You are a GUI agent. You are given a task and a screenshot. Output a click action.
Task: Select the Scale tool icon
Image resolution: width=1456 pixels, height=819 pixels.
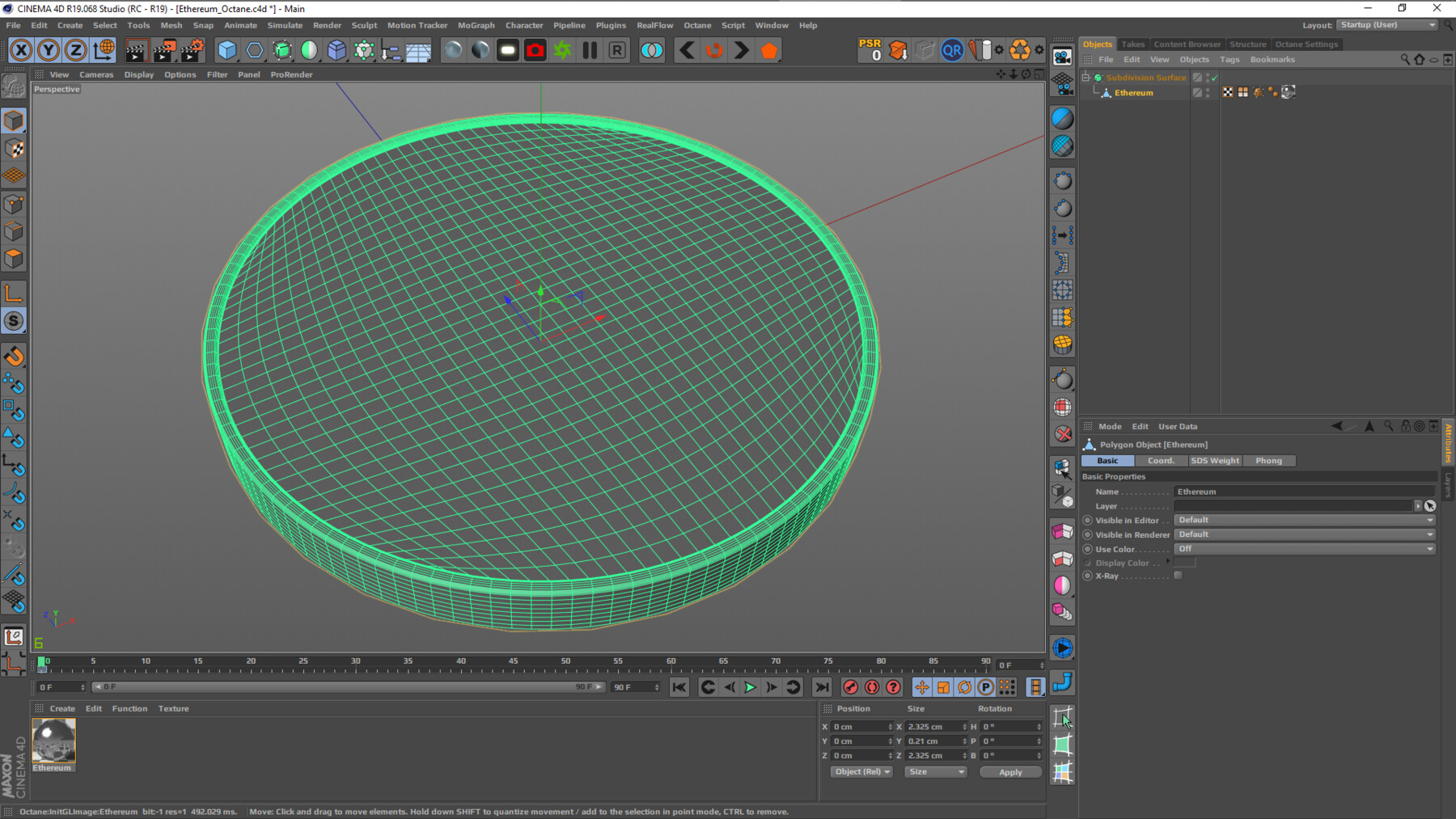(x=14, y=321)
